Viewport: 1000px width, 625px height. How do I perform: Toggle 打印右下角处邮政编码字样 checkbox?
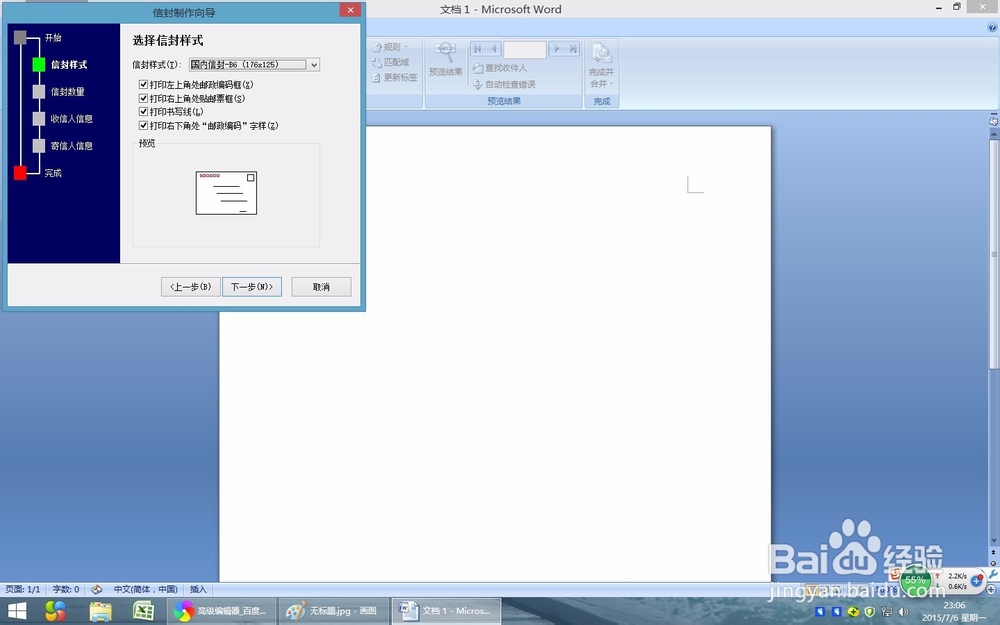[143, 126]
